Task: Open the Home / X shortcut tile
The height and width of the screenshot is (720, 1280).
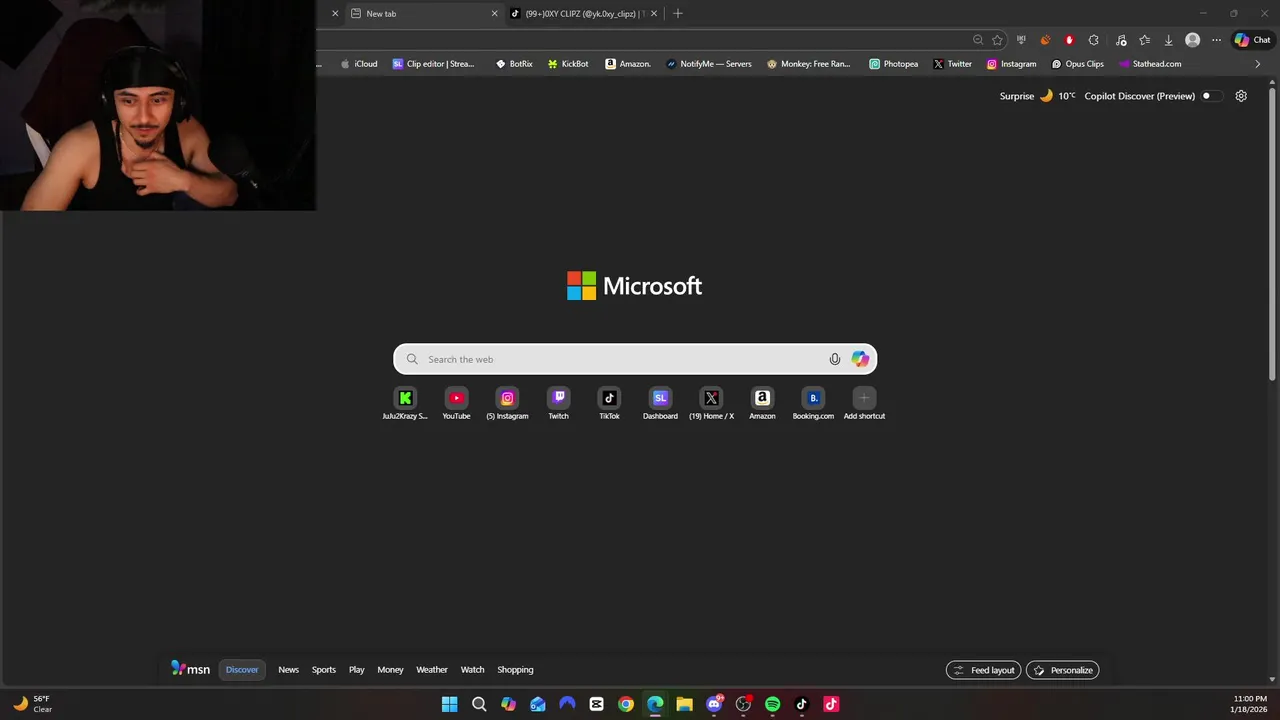Action: point(711,404)
